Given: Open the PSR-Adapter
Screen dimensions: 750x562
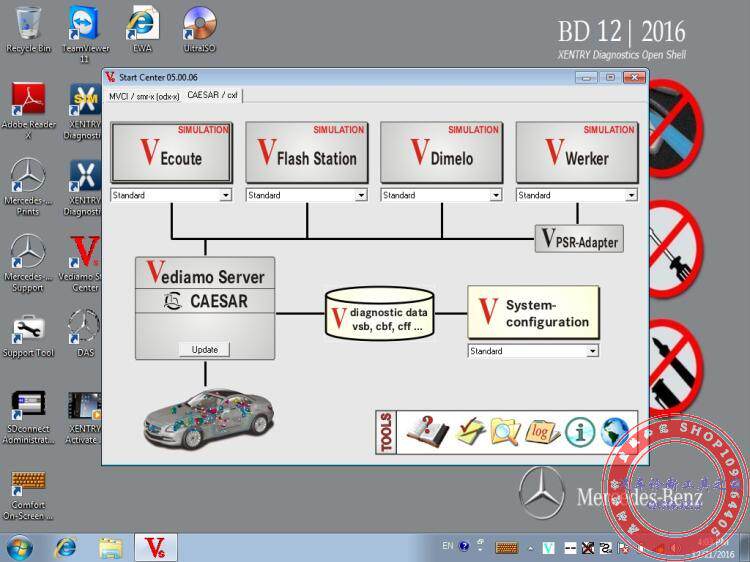Looking at the screenshot, I should pos(579,238).
